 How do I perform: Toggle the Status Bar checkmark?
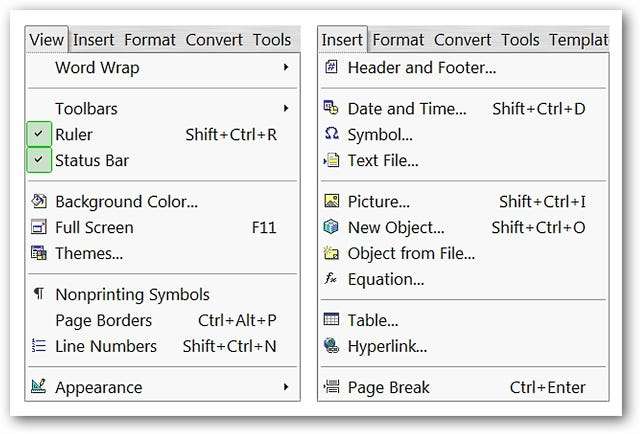[39, 160]
